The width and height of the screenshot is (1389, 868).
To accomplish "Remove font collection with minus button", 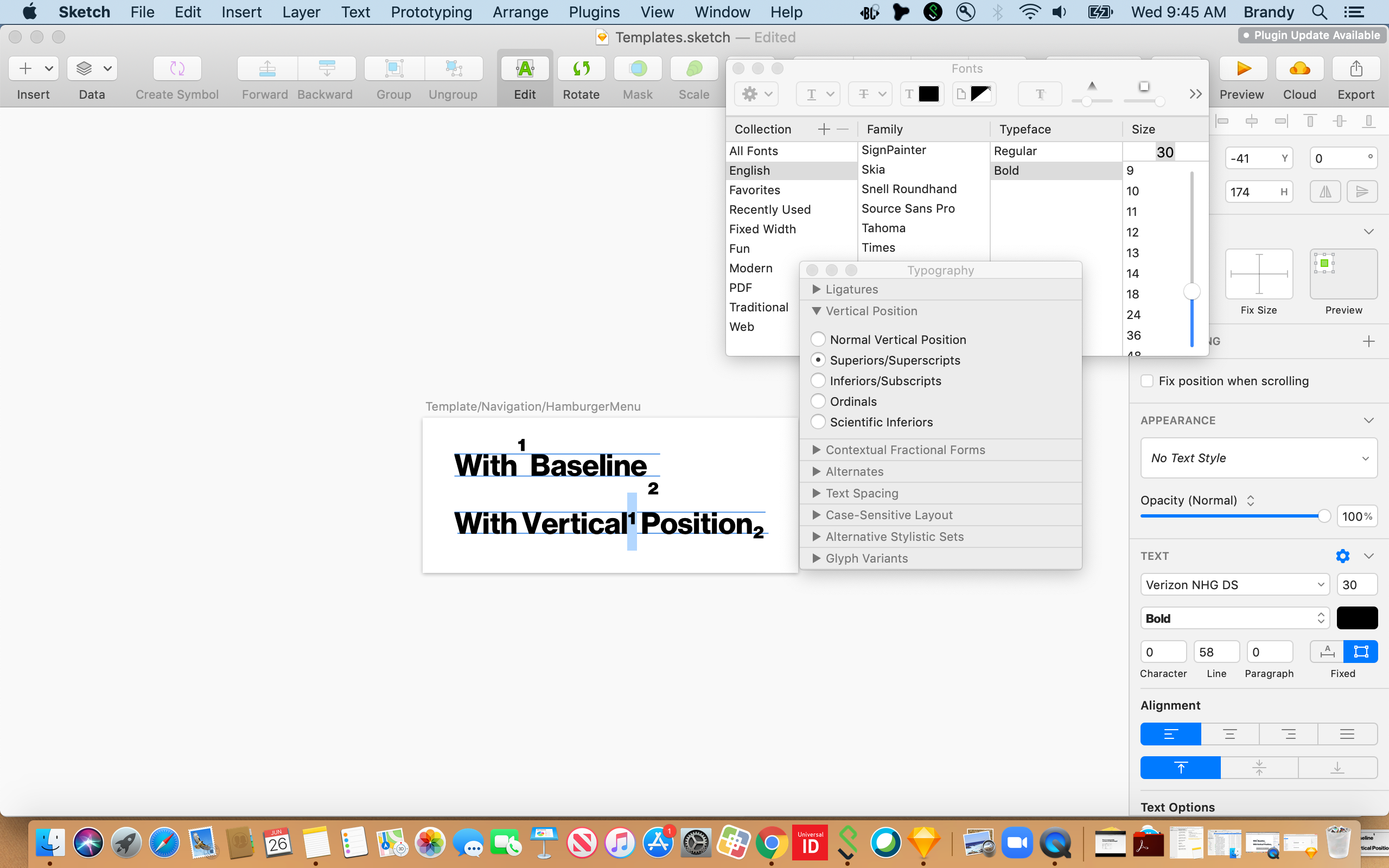I will point(843,129).
